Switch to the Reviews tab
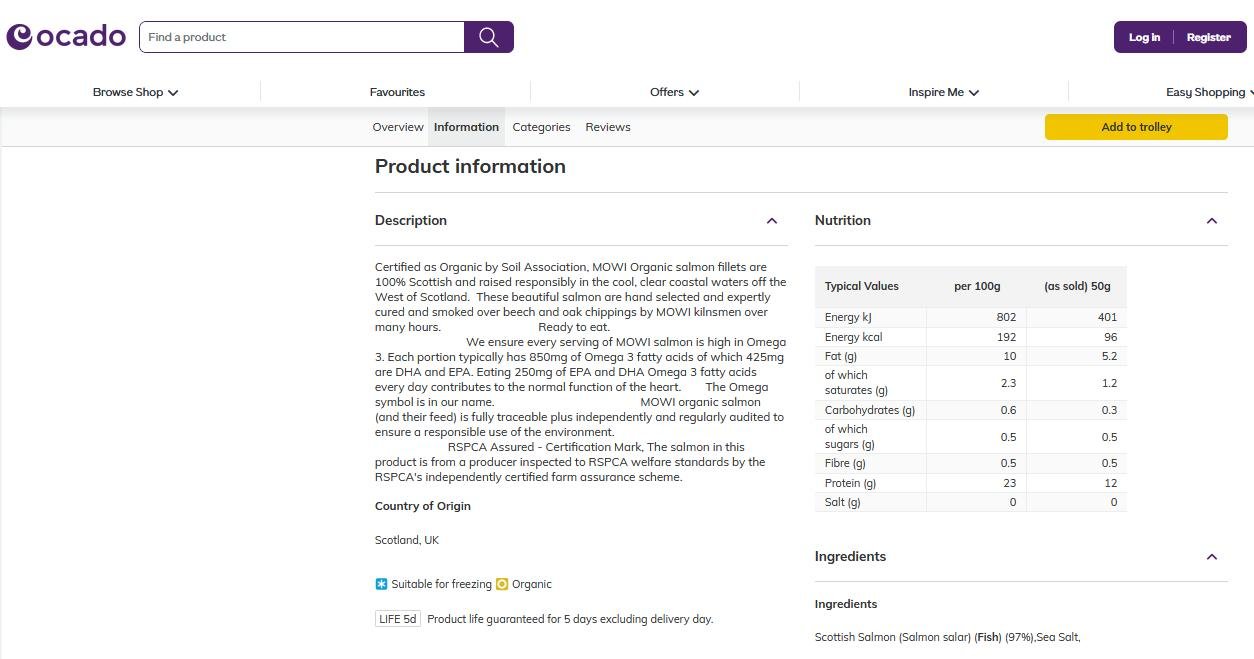The height and width of the screenshot is (659, 1254). (607, 127)
